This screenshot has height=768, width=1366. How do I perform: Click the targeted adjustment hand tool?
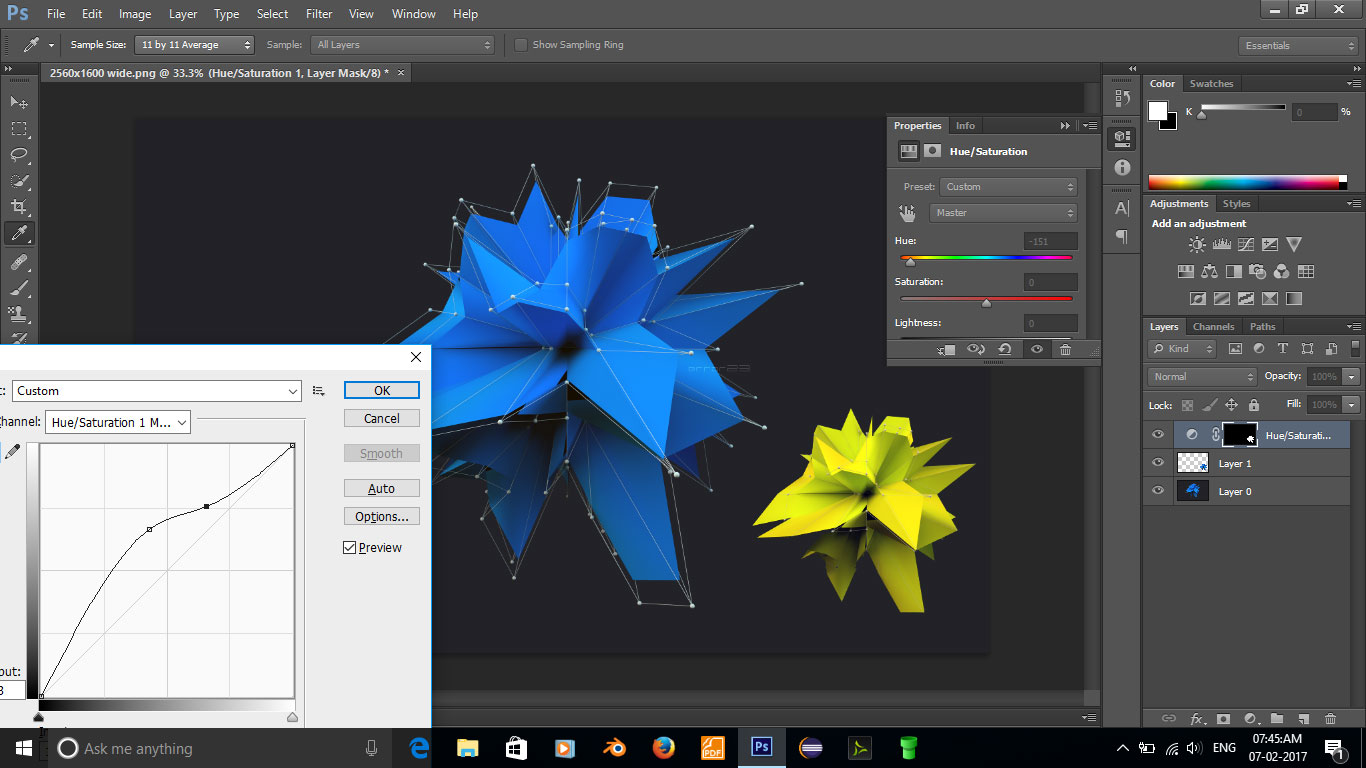[907, 212]
